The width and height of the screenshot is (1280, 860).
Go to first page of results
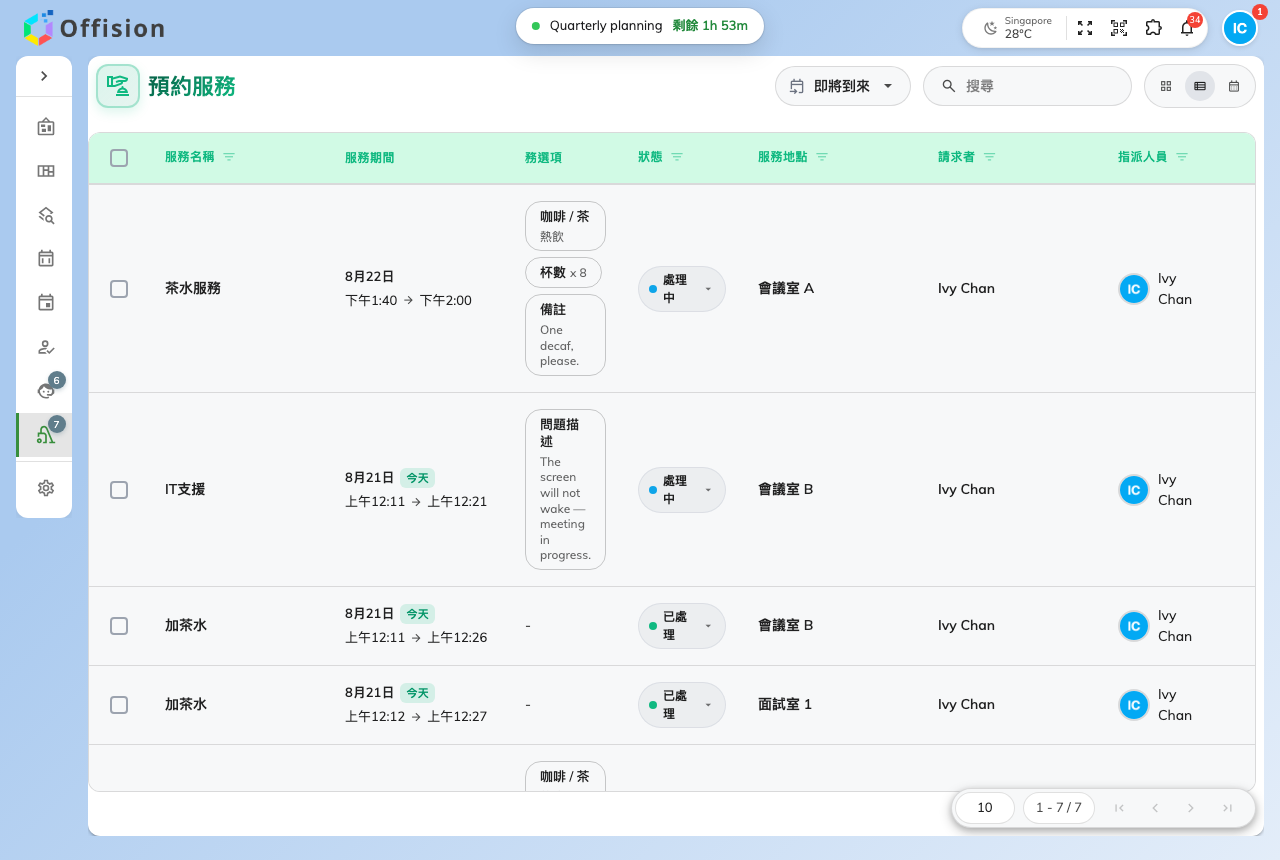(x=1119, y=808)
